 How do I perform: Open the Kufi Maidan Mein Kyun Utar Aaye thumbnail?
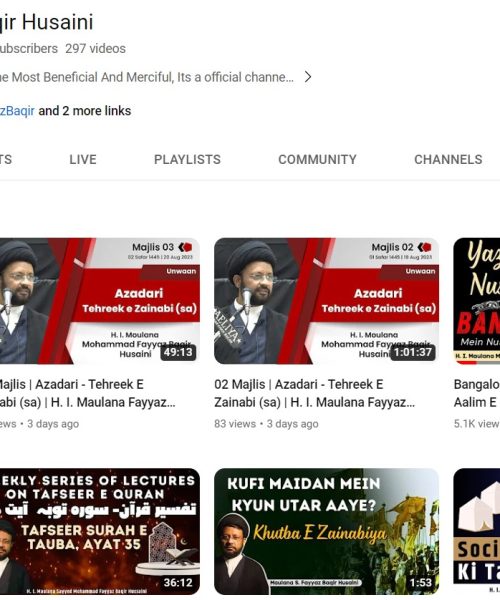coord(326,531)
